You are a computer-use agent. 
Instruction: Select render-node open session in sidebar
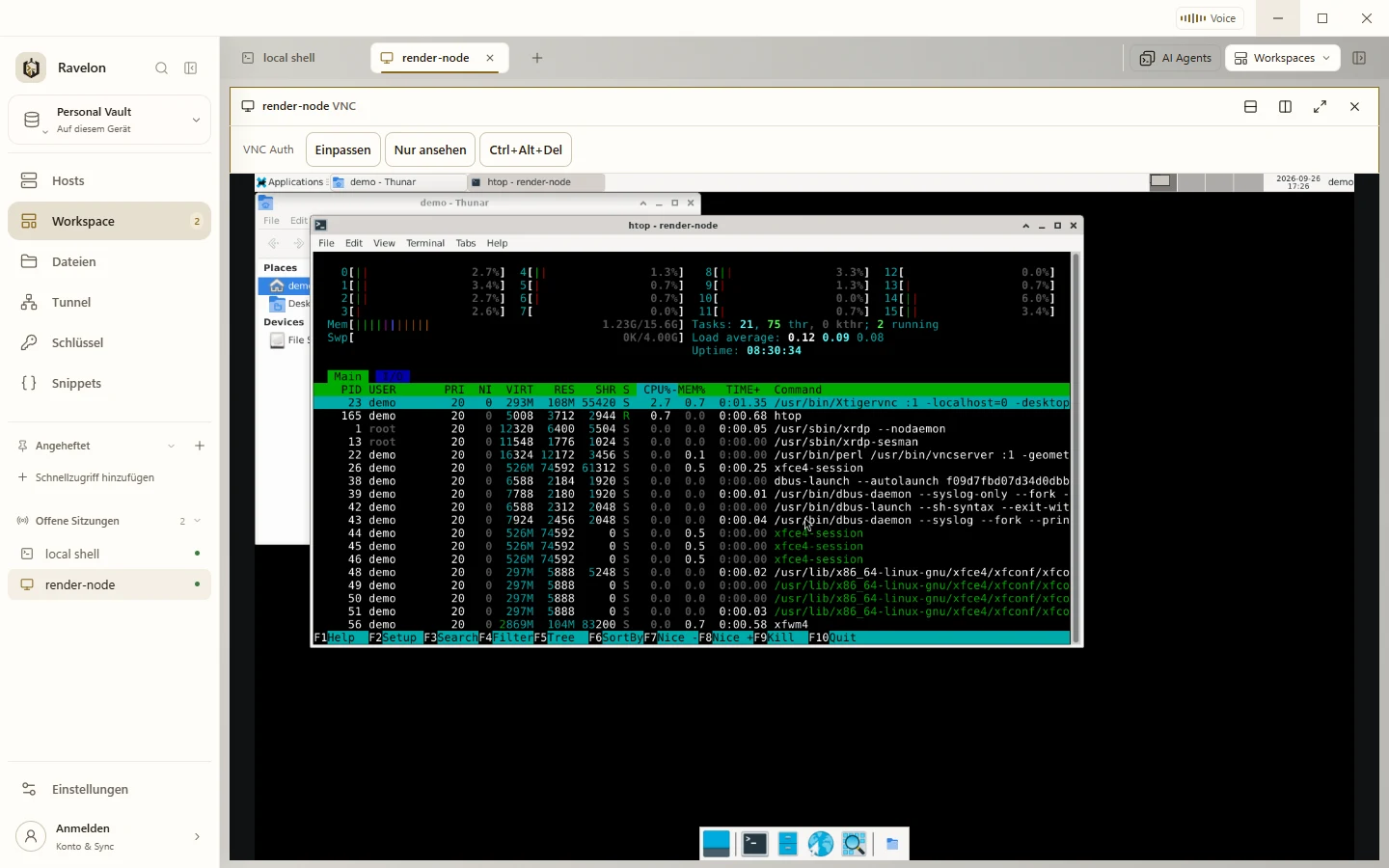tap(109, 584)
